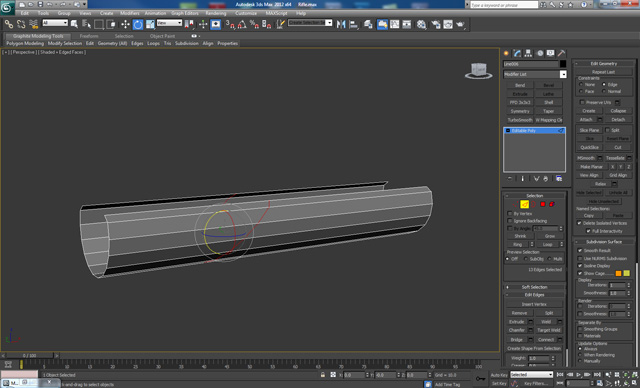Click the Select by Name icon
This screenshot has height=388, width=640.
[86, 24]
